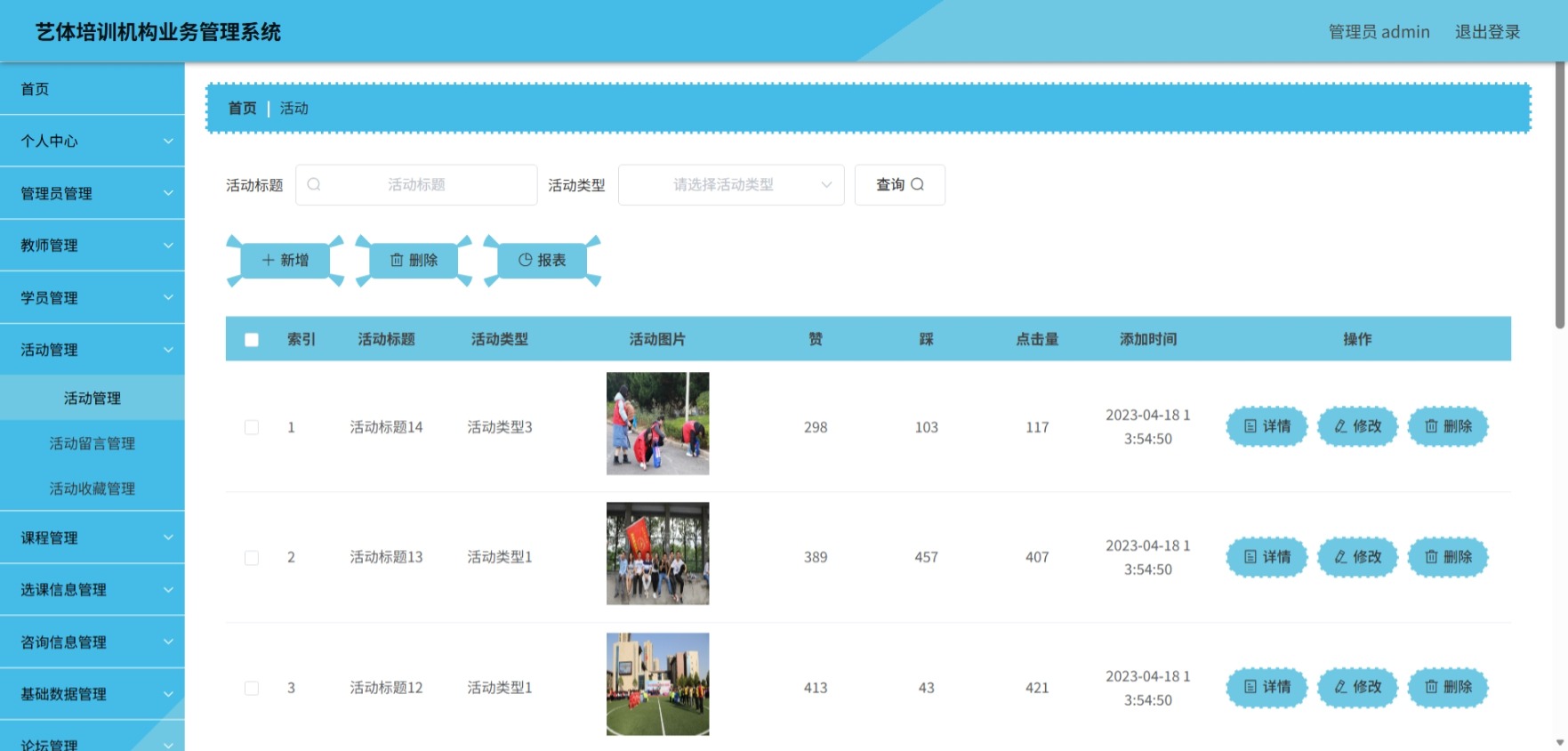The width and height of the screenshot is (1568, 751).
Task: Click the 新增 add button
Action: 285,260
